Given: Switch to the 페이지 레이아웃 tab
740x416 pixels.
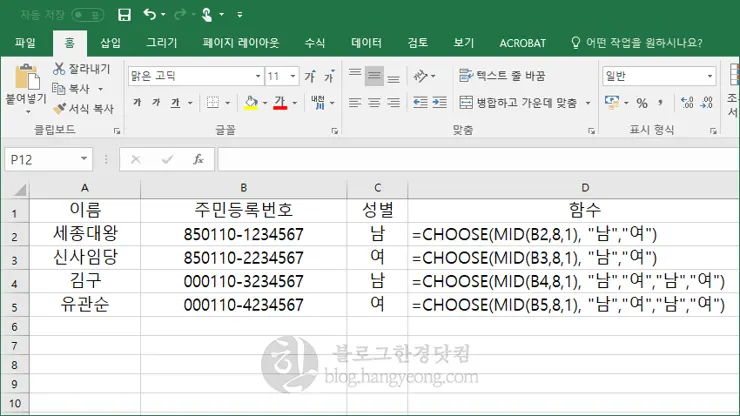Looking at the screenshot, I should (241, 43).
